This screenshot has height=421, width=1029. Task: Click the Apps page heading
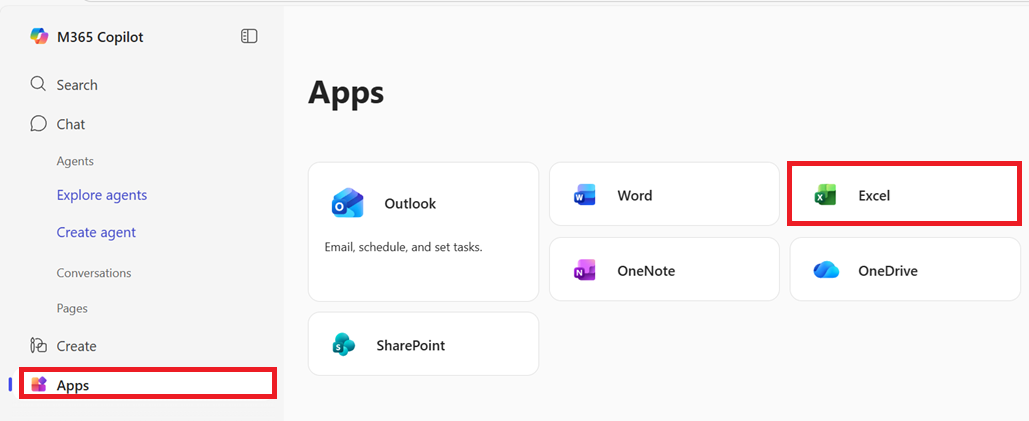tap(346, 93)
